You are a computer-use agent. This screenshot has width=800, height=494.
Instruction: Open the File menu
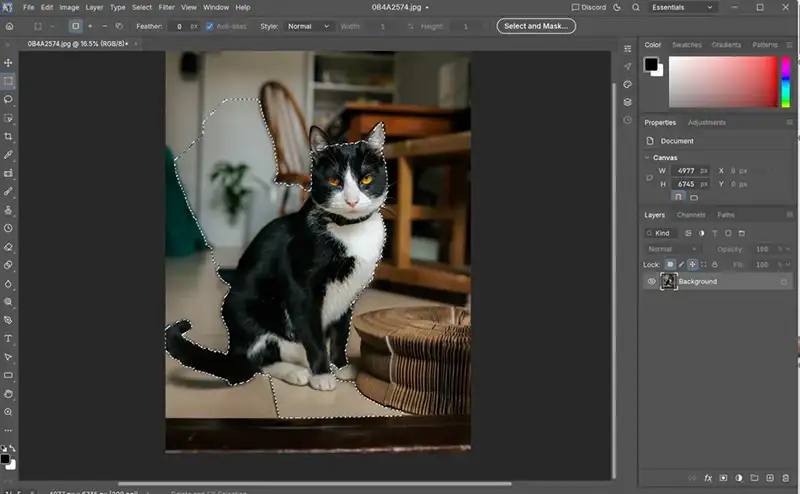[29, 8]
